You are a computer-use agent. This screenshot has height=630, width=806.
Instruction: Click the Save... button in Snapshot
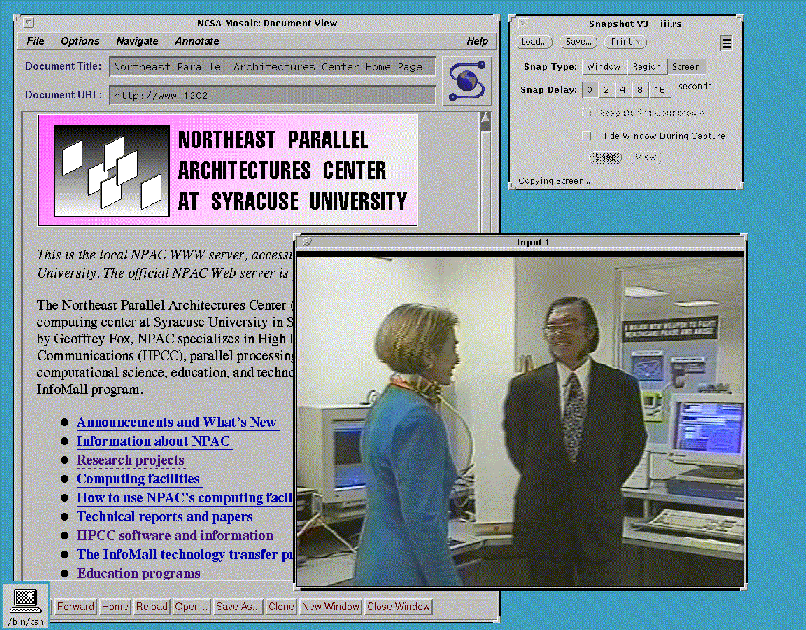click(578, 42)
